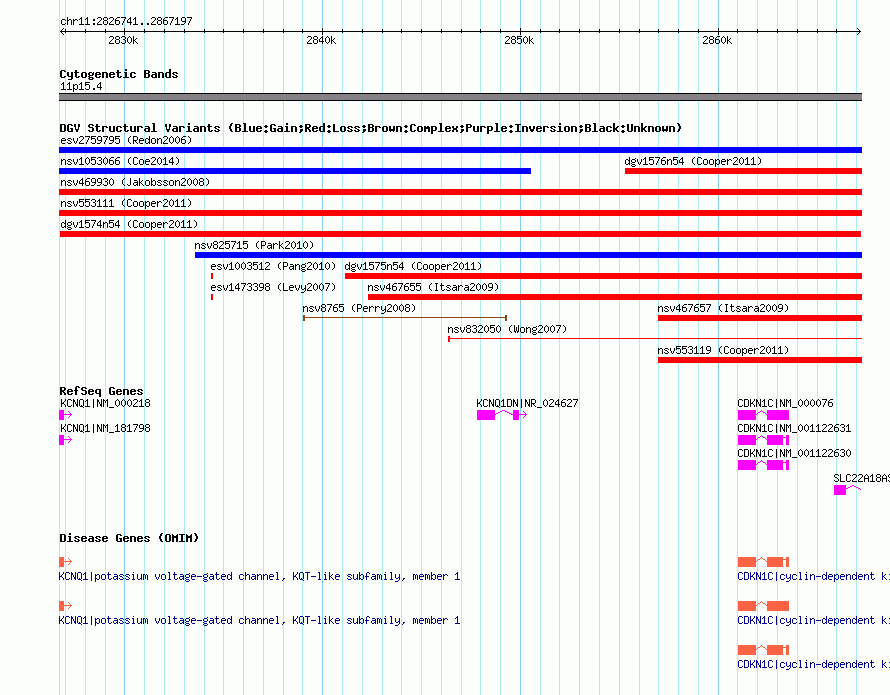The width and height of the screenshot is (890, 695).
Task: Click the CDKN1C|NM_001122630 gene model
Action: tap(763, 465)
